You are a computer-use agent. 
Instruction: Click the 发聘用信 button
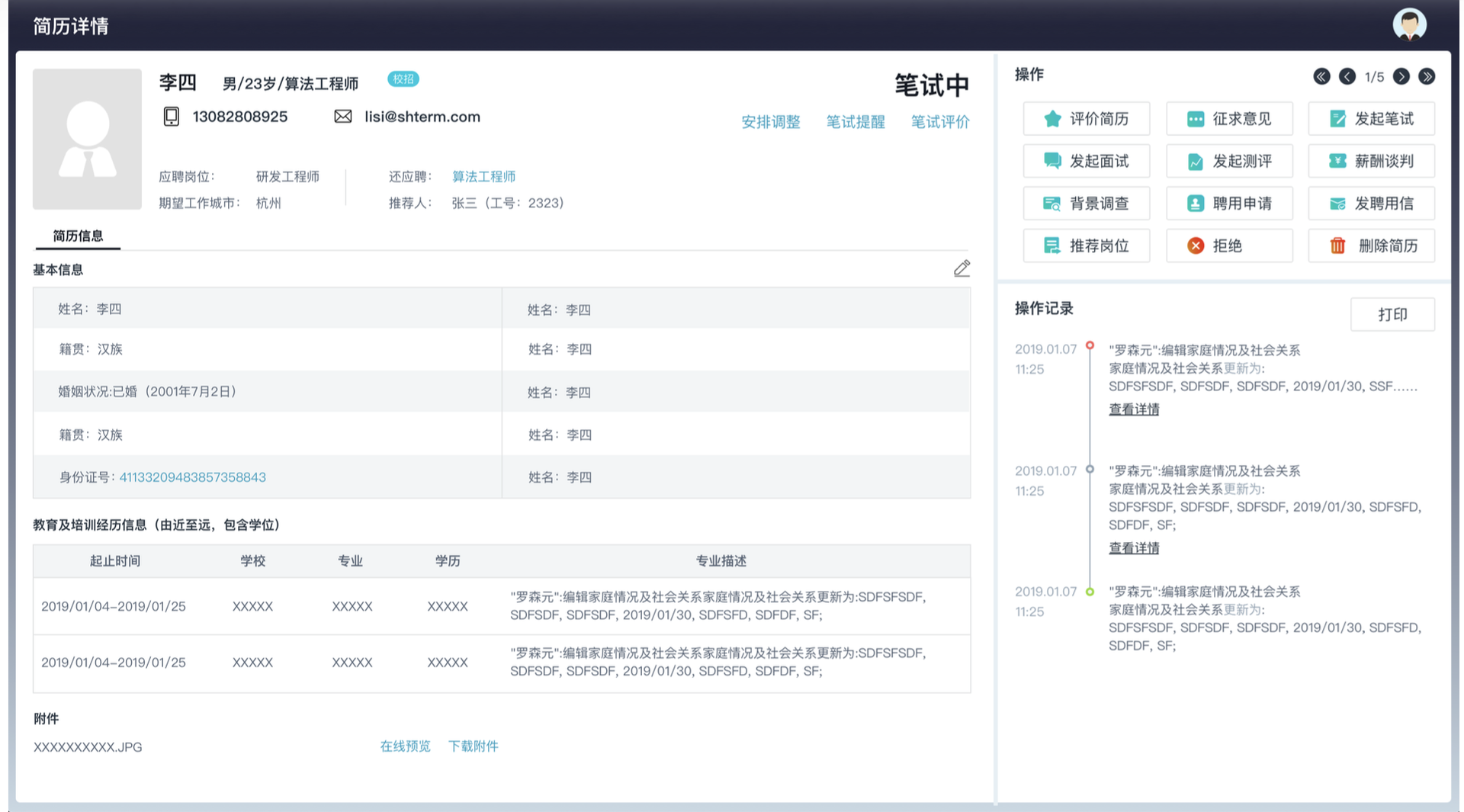(1372, 204)
